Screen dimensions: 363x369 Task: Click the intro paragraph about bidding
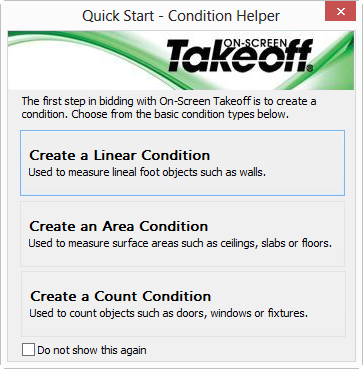point(169,107)
